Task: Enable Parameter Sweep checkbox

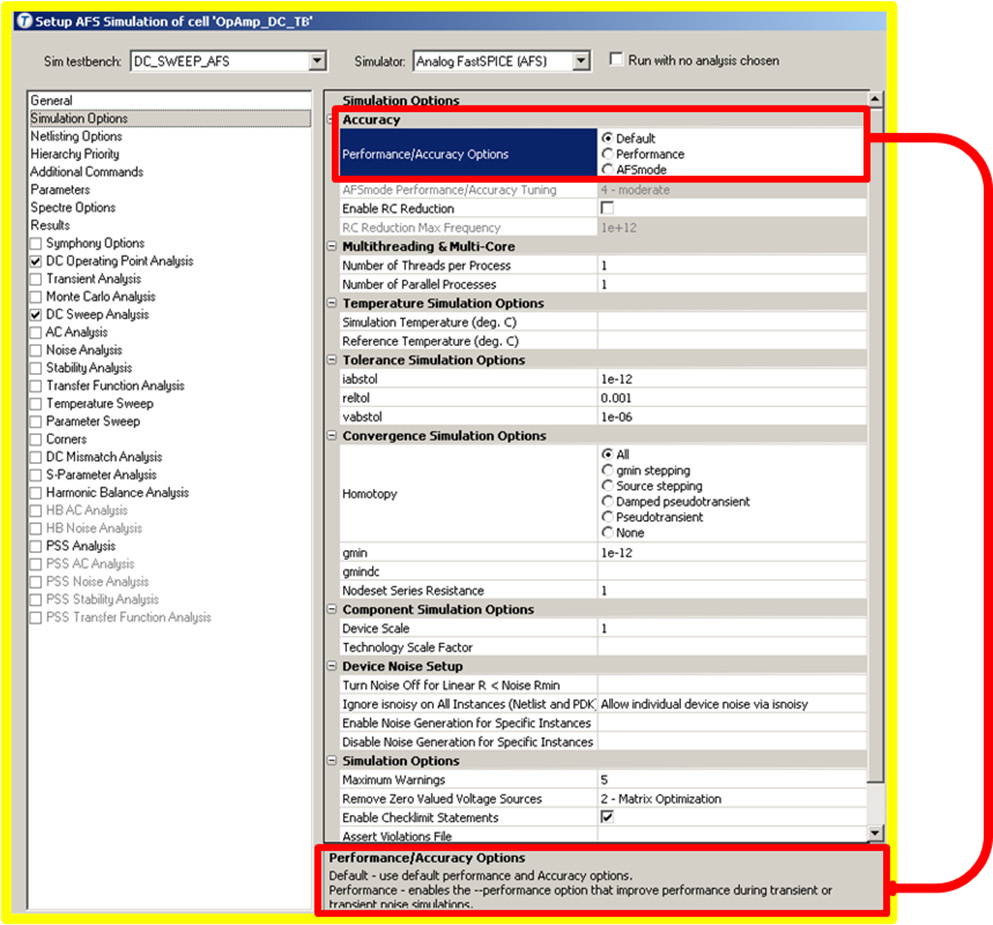Action: click(36, 421)
